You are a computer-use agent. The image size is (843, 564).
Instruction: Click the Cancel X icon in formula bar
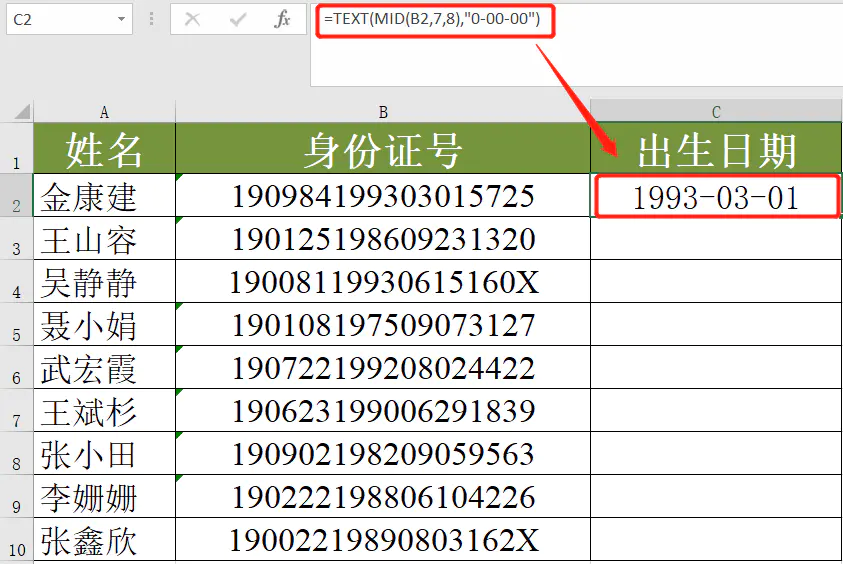point(193,19)
